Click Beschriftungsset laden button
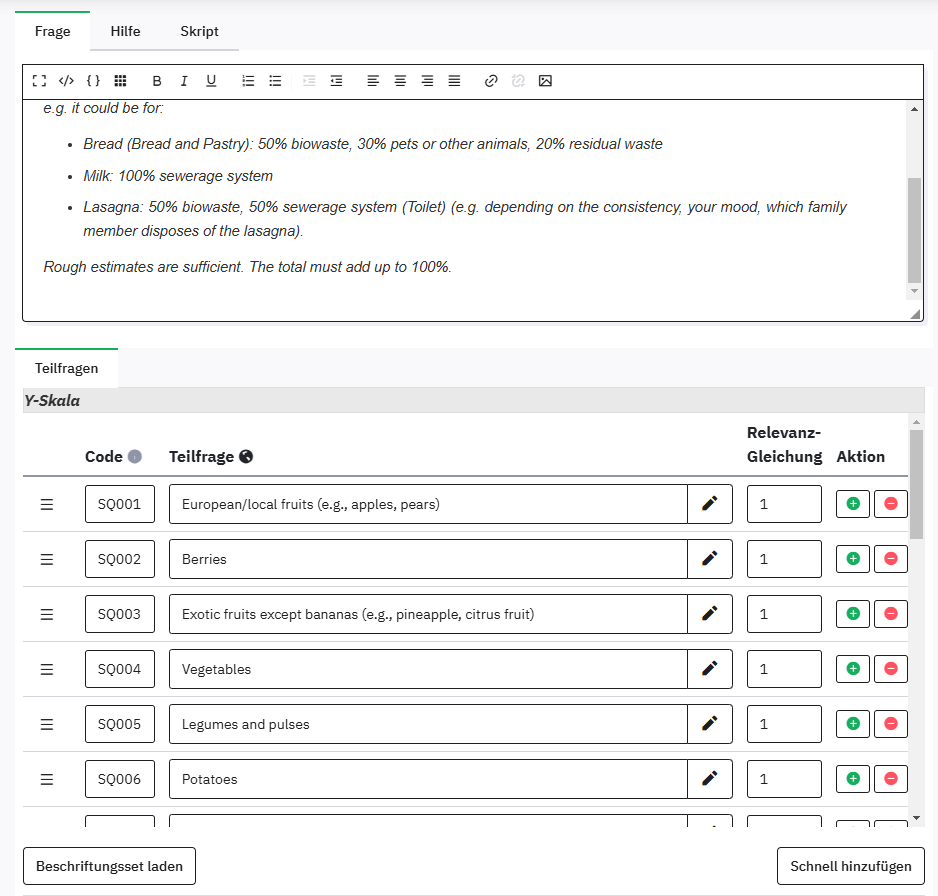This screenshot has height=896, width=938. pyautogui.click(x=109, y=866)
